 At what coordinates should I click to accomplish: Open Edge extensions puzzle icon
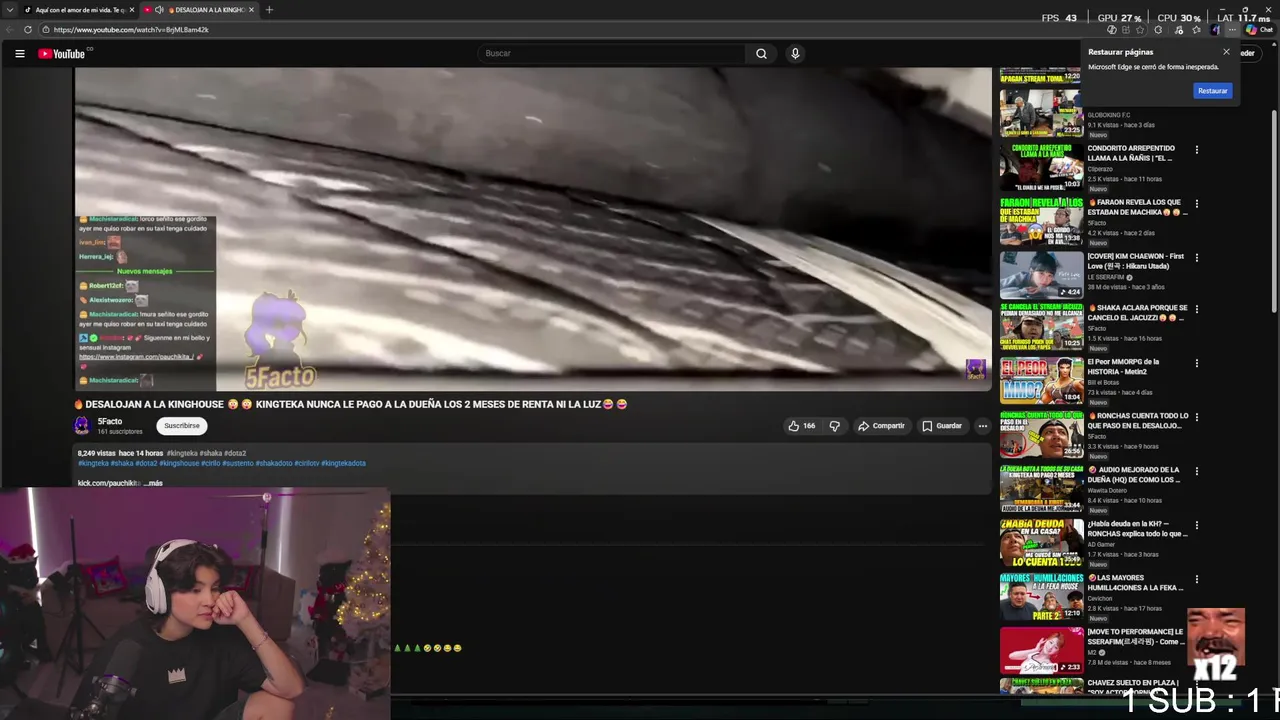click(1158, 30)
